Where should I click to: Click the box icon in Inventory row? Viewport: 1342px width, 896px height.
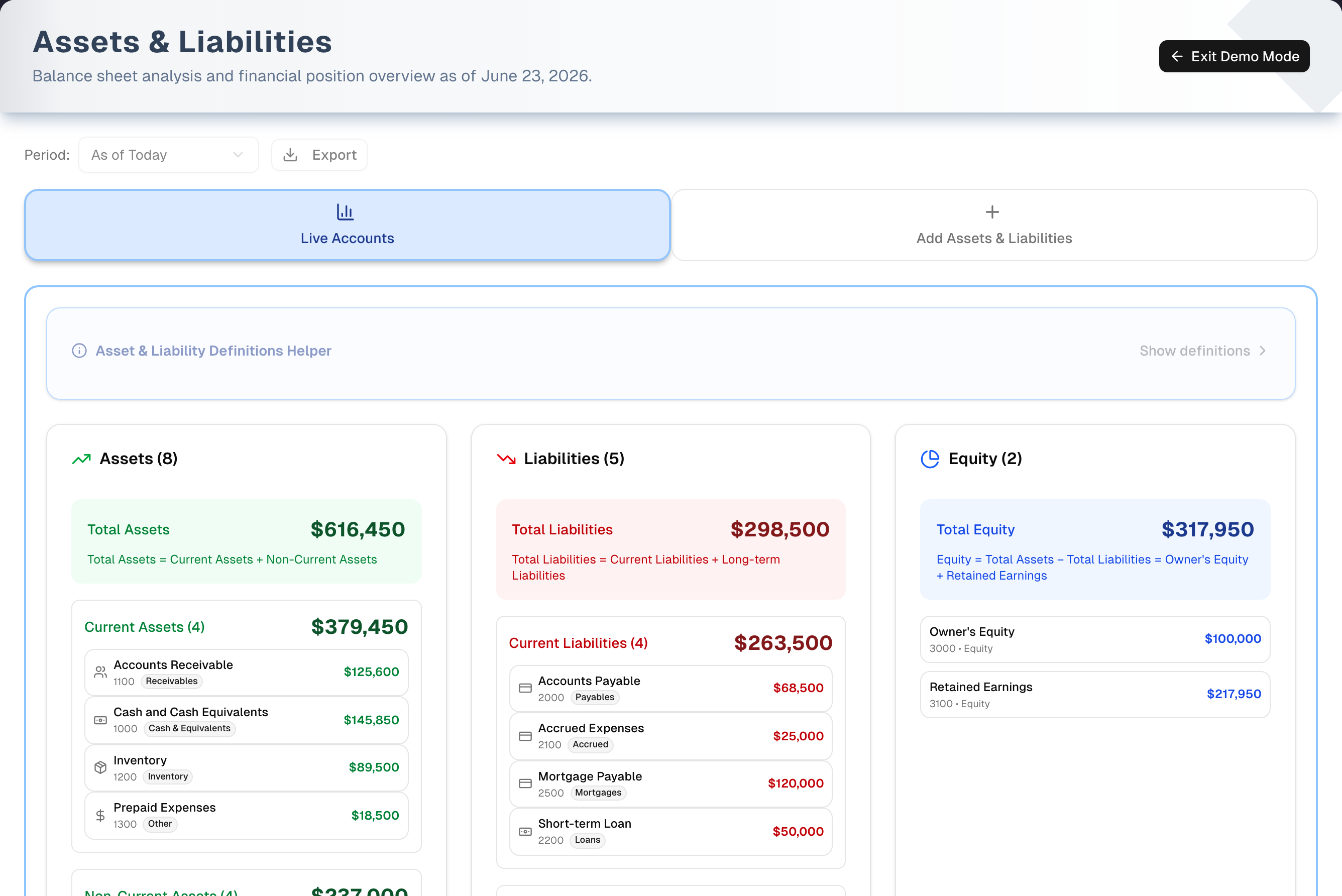(x=100, y=767)
